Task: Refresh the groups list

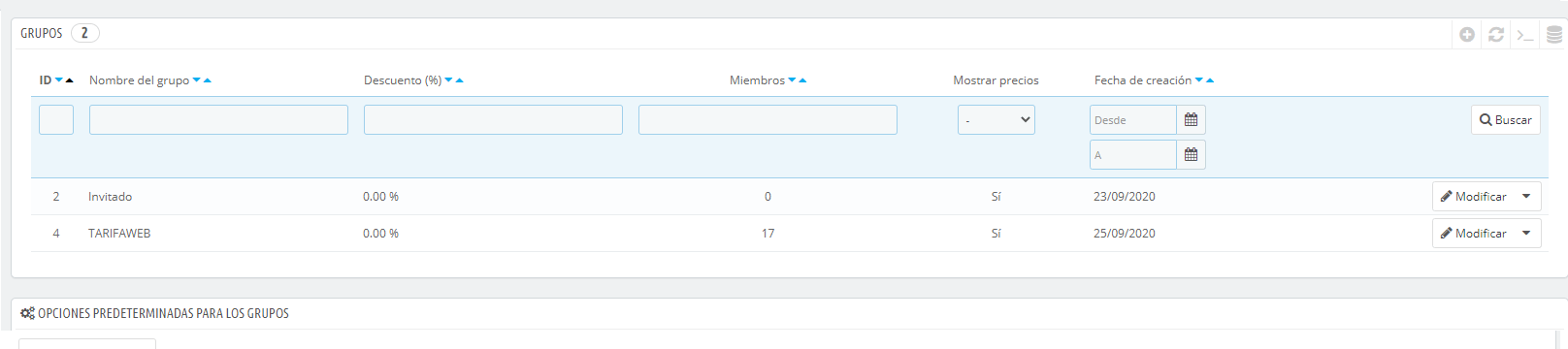Action: (x=1496, y=34)
